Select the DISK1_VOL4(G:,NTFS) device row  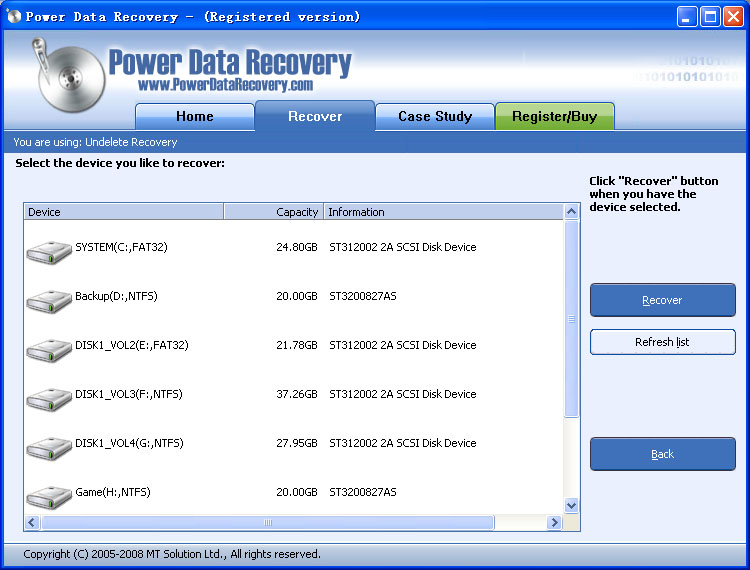coord(294,449)
